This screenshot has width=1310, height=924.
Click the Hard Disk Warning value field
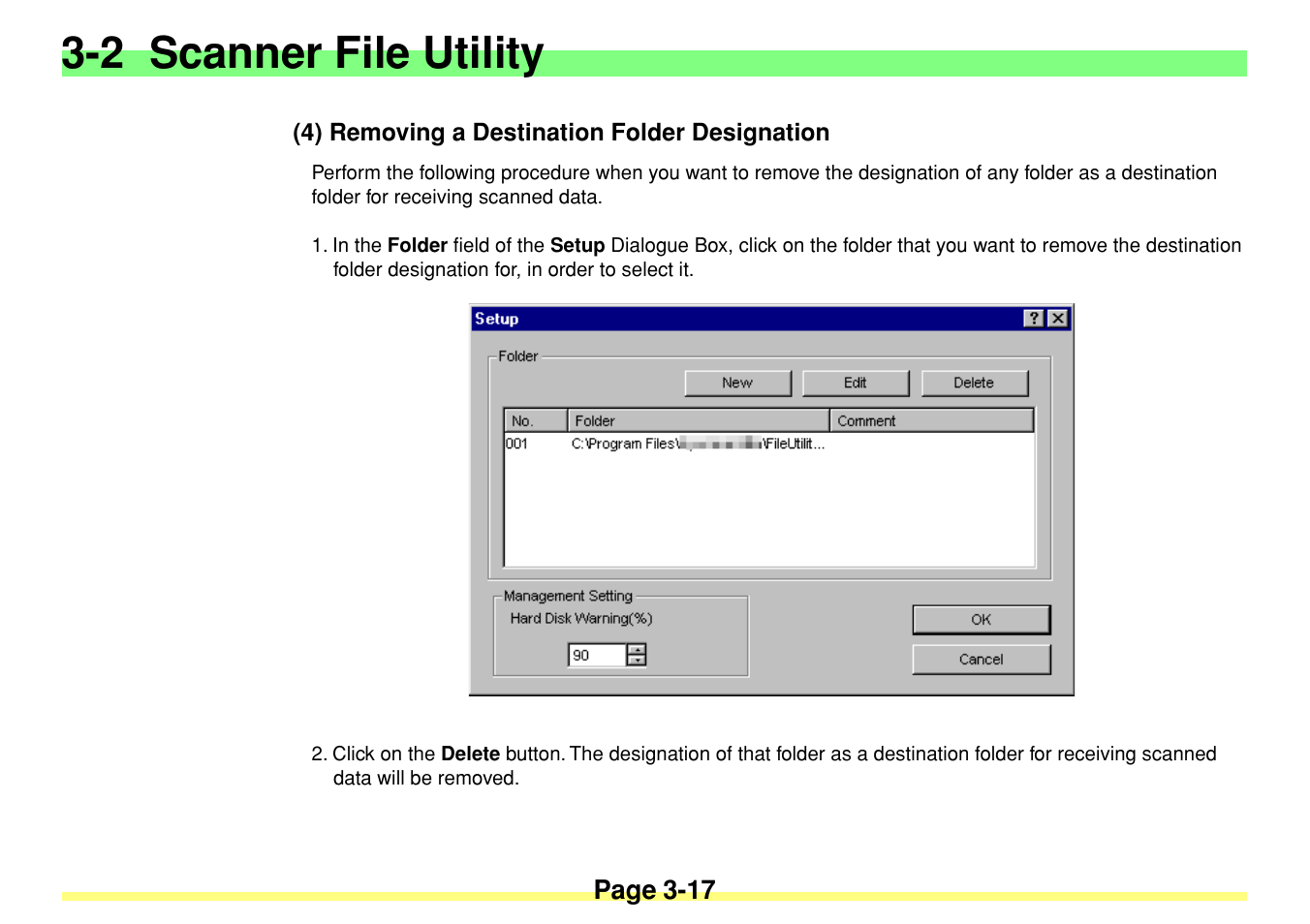(597, 656)
